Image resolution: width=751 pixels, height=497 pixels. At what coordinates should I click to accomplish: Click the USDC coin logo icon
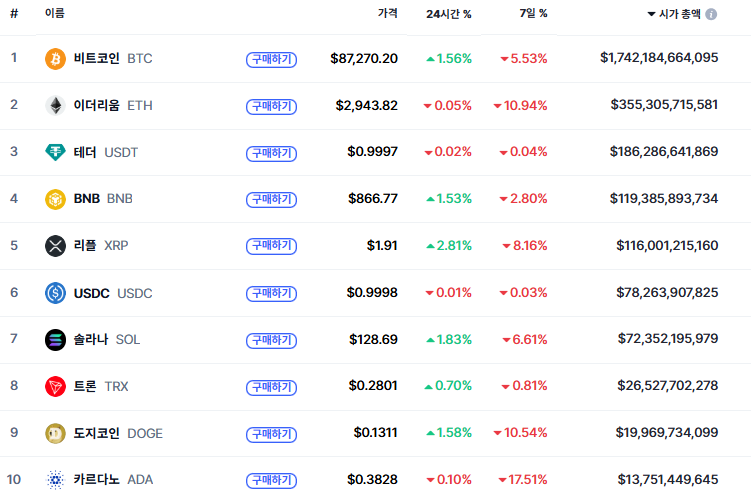[55, 293]
